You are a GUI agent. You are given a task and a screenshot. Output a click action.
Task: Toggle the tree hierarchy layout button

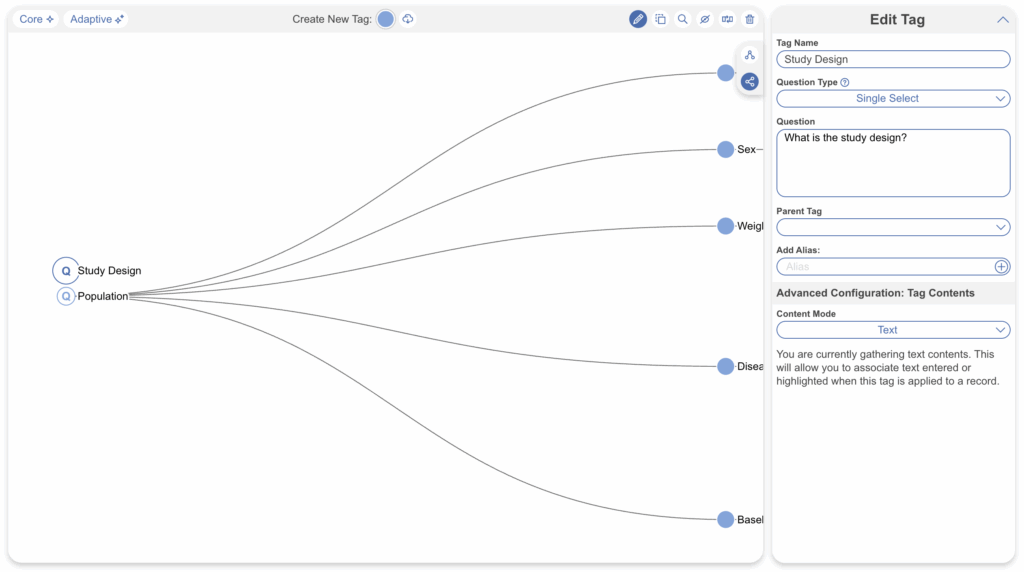tap(749, 56)
